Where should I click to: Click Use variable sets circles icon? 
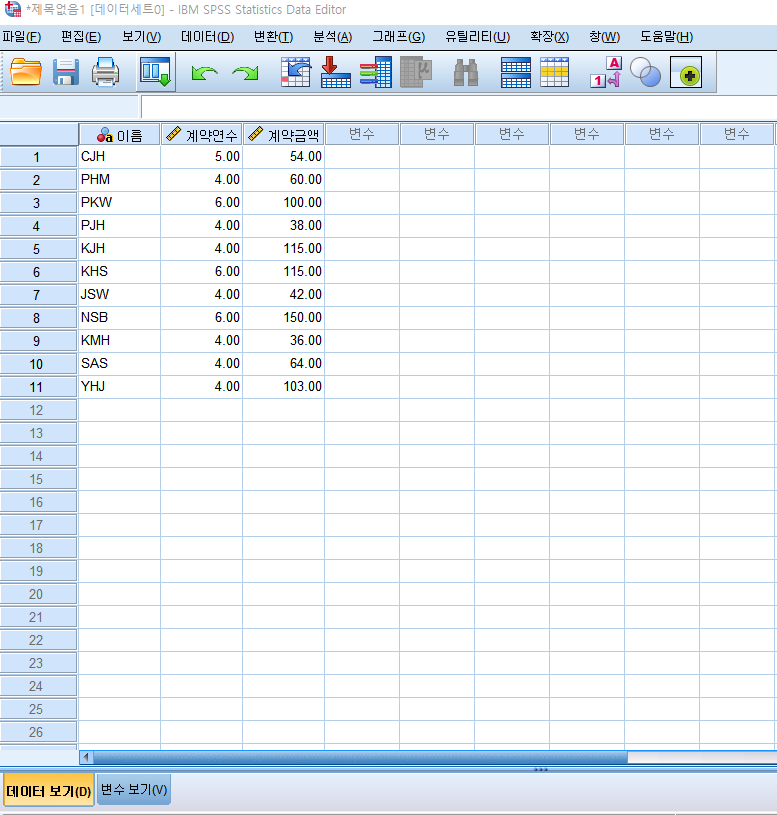(645, 72)
